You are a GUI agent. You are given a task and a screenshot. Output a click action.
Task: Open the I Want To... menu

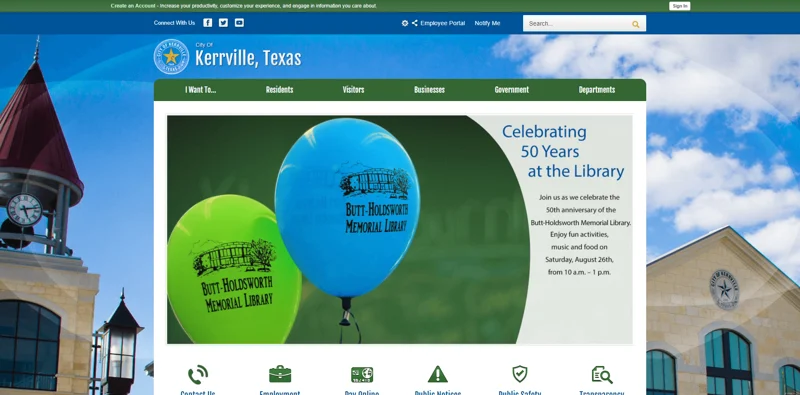[201, 90]
